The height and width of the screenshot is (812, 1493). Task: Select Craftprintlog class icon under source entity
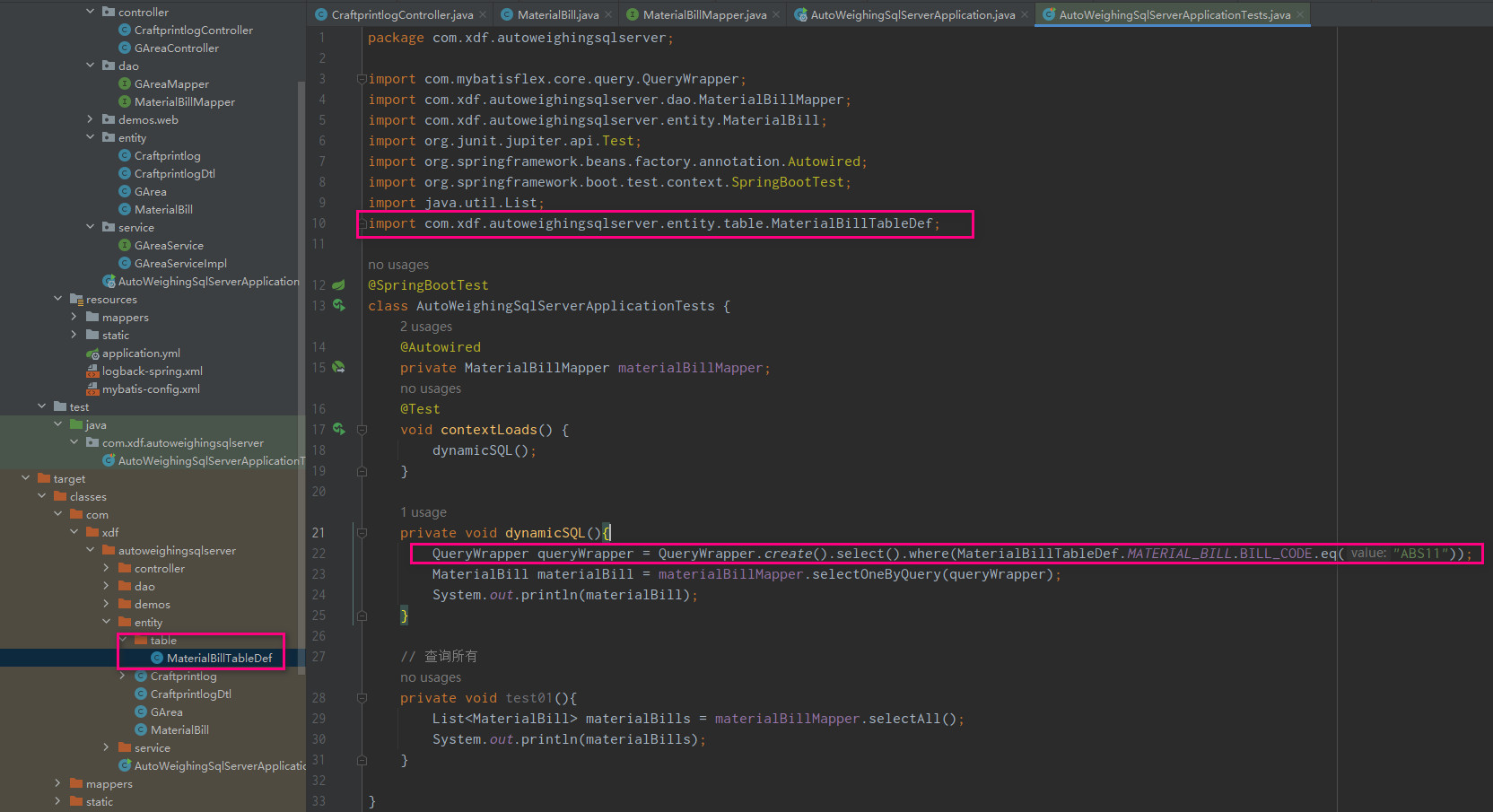pyautogui.click(x=125, y=156)
